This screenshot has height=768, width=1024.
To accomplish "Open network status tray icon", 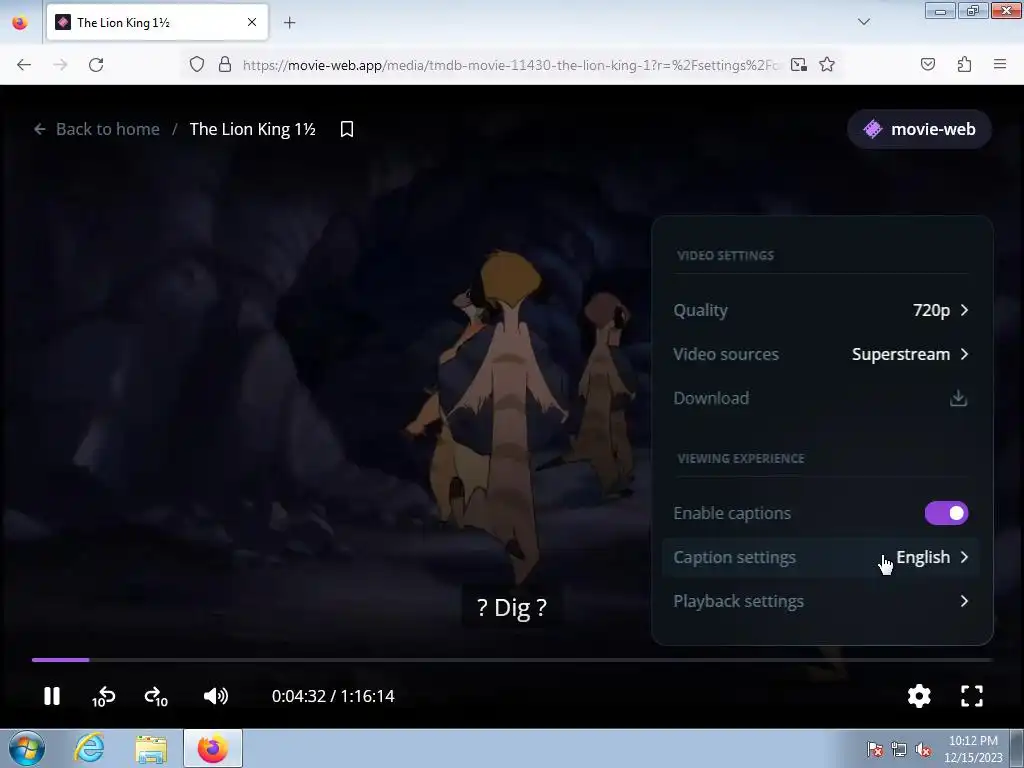I will tap(899, 749).
